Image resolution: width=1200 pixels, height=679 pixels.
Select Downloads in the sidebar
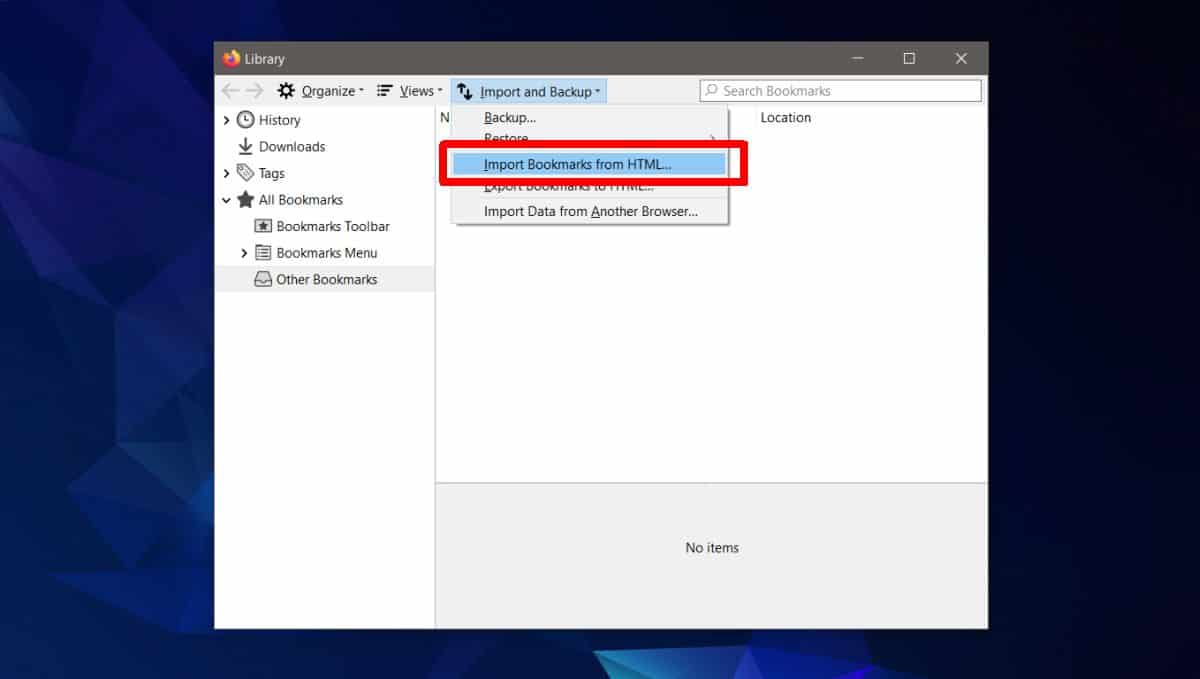click(x=292, y=146)
